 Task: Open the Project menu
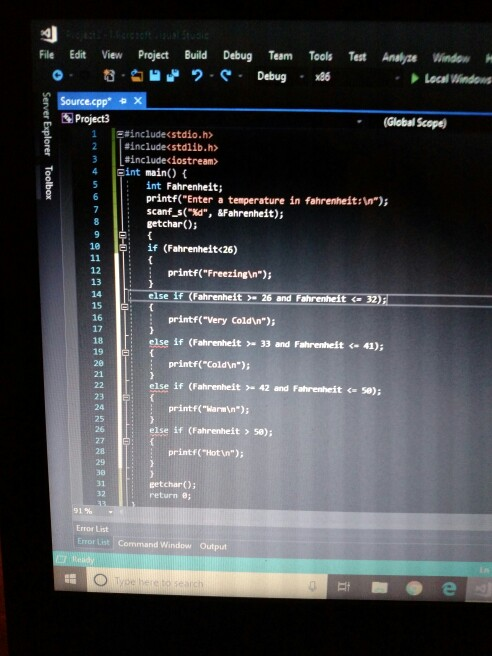click(x=153, y=55)
